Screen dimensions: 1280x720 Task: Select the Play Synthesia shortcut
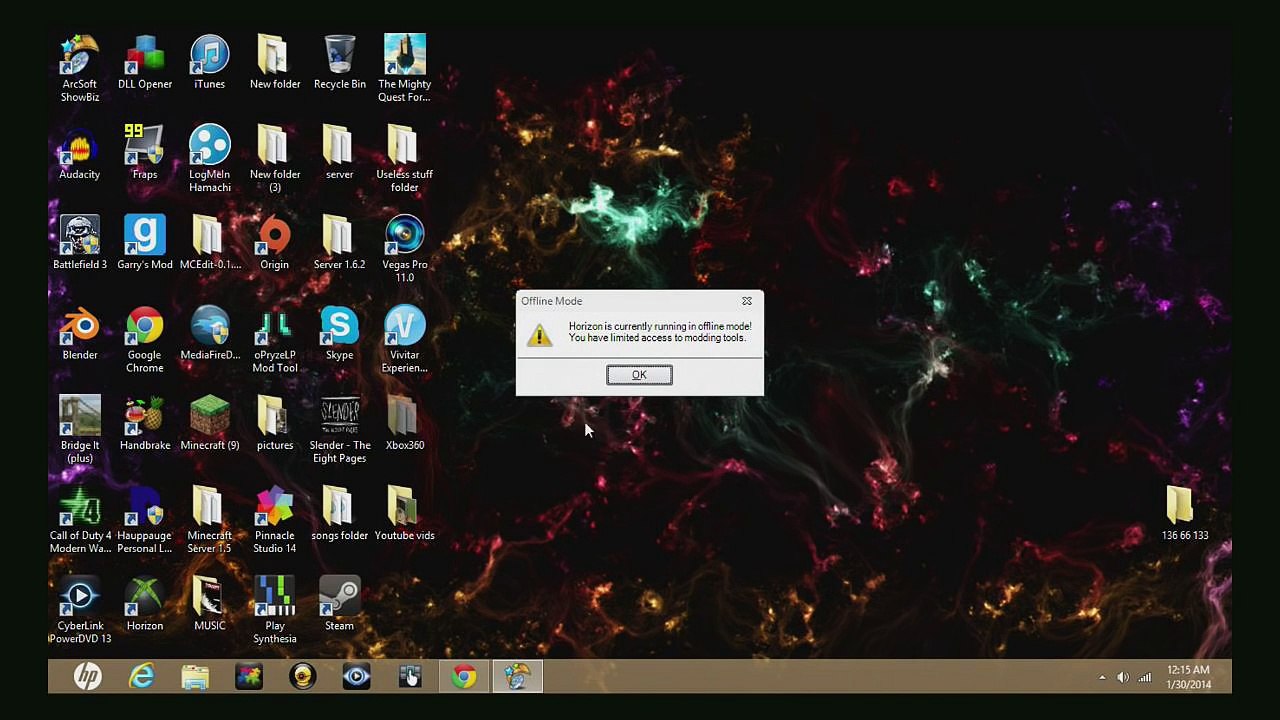coord(274,609)
